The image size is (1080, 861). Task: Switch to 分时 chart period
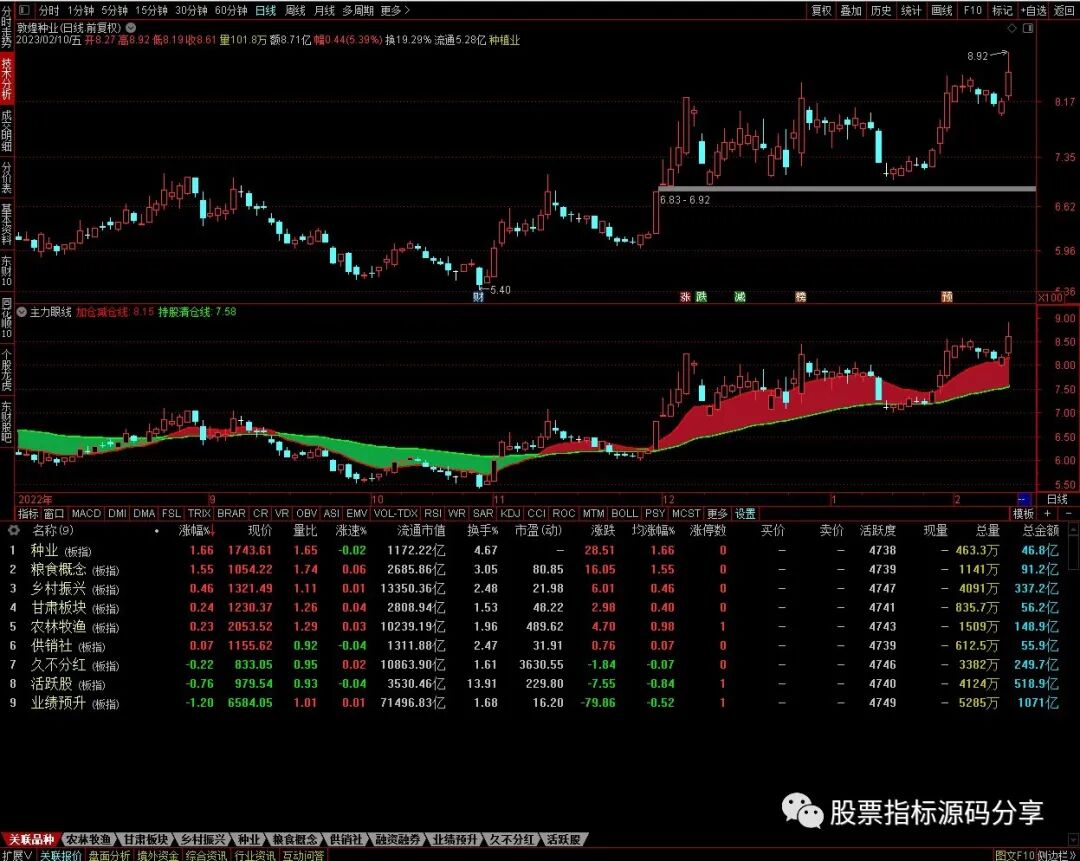click(49, 10)
